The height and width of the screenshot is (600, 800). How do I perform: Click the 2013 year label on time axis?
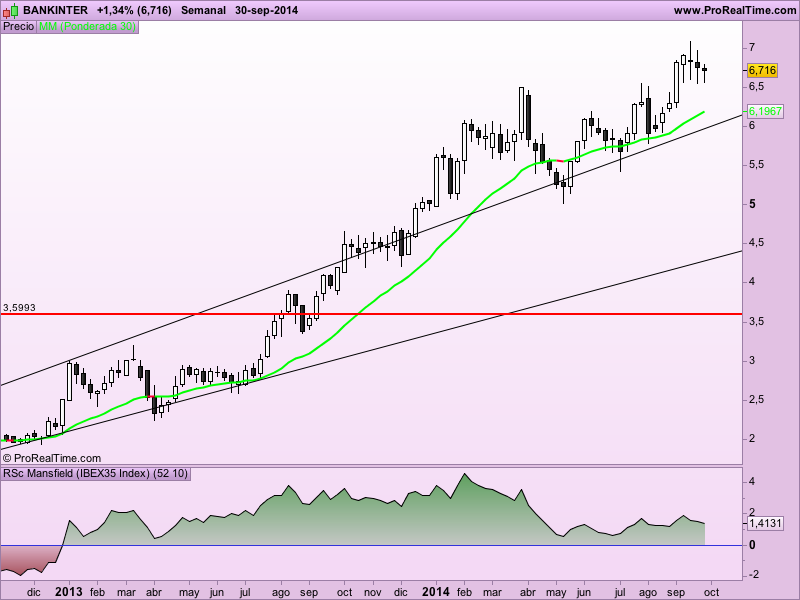[x=68, y=592]
